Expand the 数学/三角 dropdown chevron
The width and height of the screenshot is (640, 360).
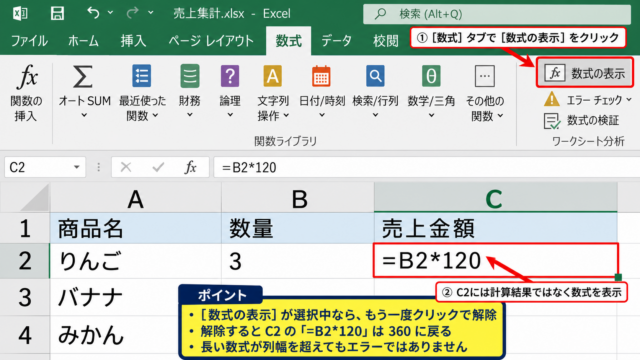click(431, 116)
